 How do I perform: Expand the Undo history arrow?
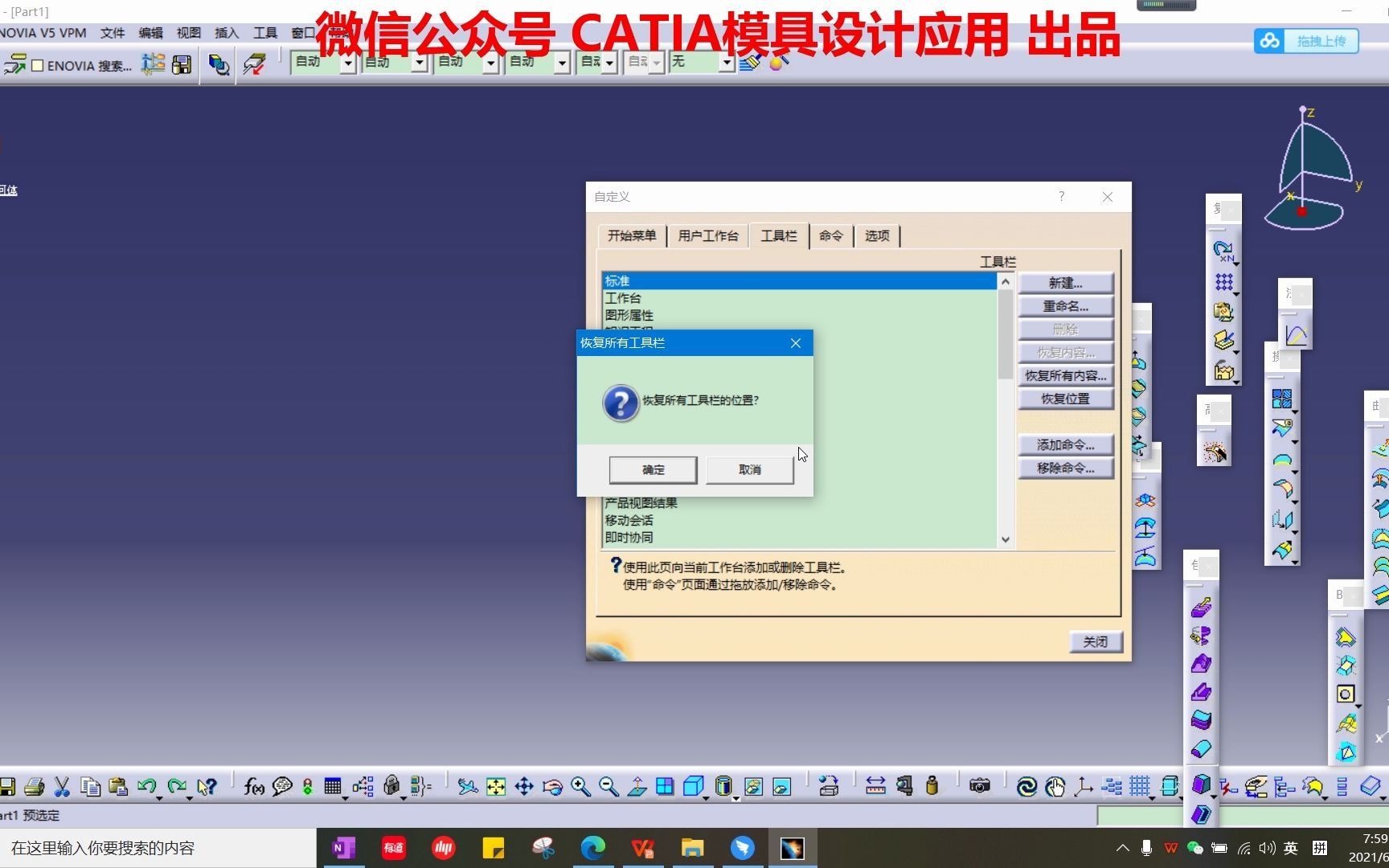coord(159,797)
